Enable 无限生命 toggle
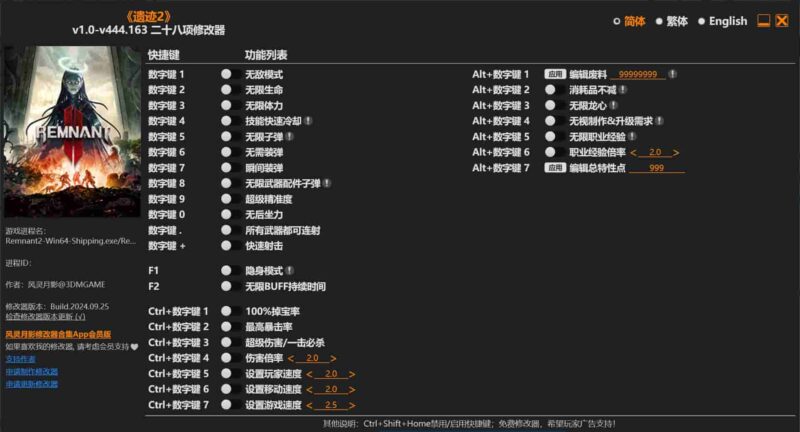The width and height of the screenshot is (800, 432). [230, 90]
